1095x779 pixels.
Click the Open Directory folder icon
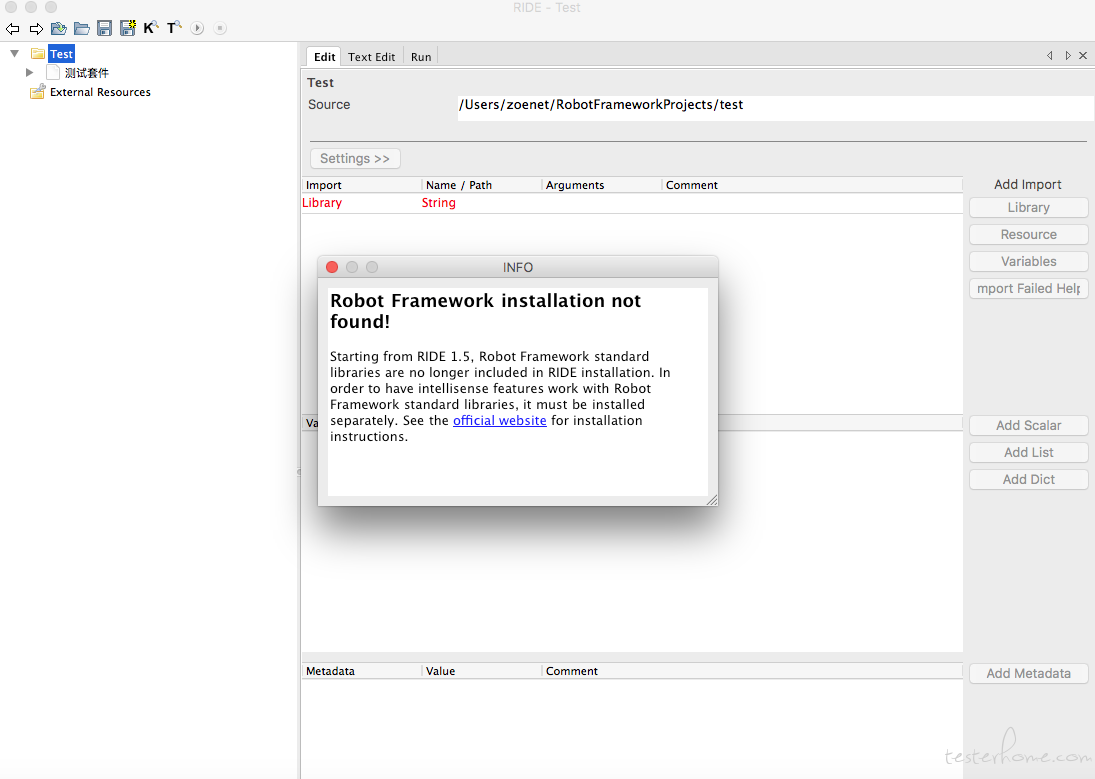82,29
